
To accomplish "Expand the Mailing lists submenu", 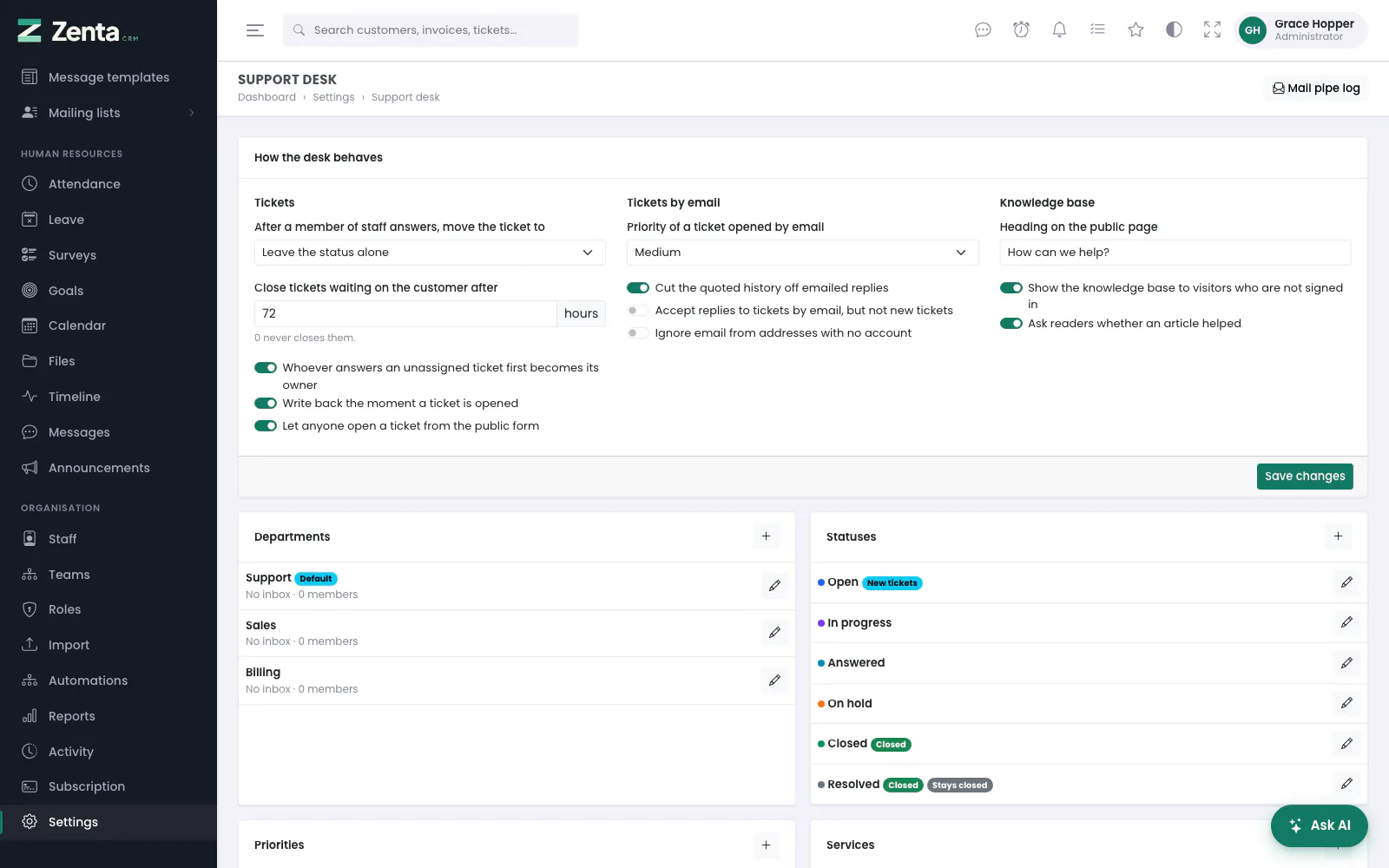I will (109, 113).
